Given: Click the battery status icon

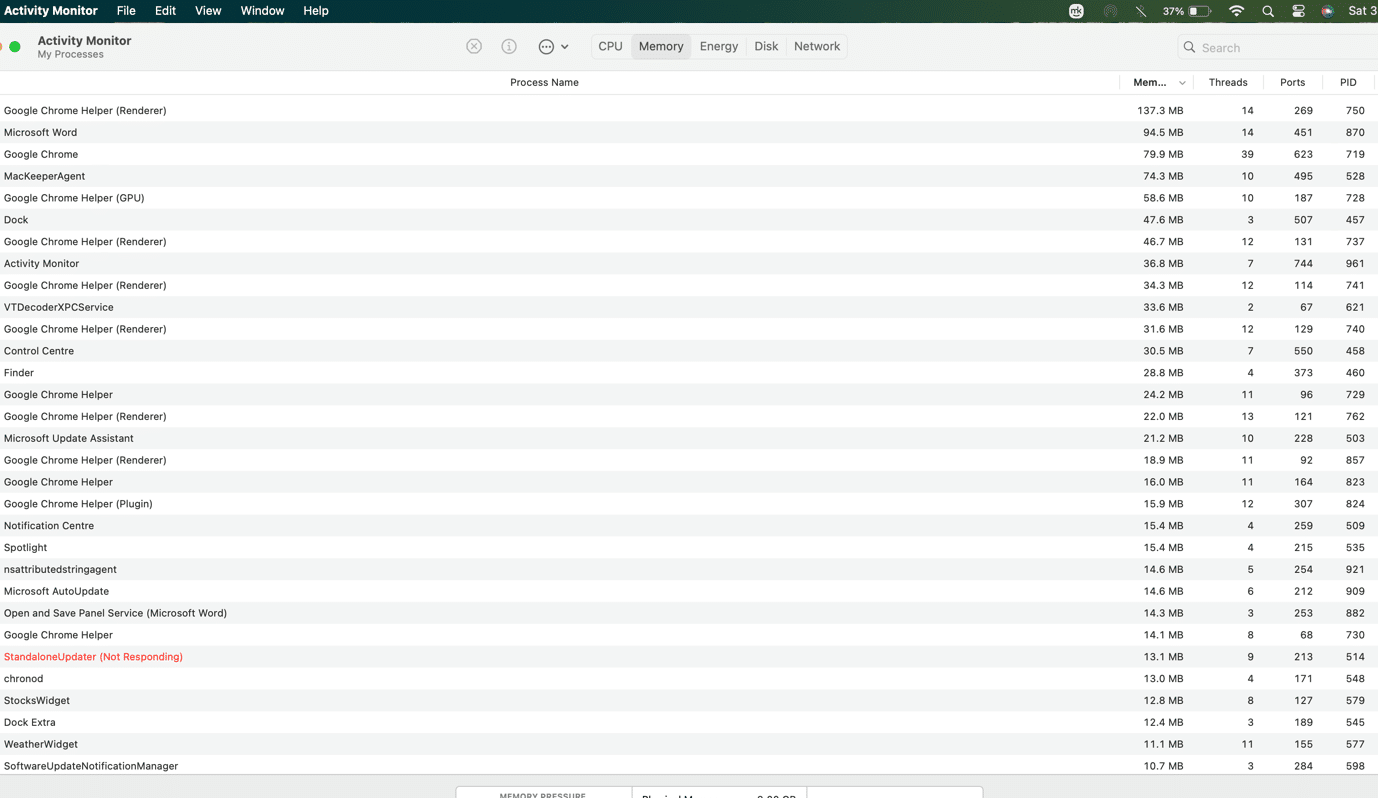Looking at the screenshot, I should [1199, 11].
